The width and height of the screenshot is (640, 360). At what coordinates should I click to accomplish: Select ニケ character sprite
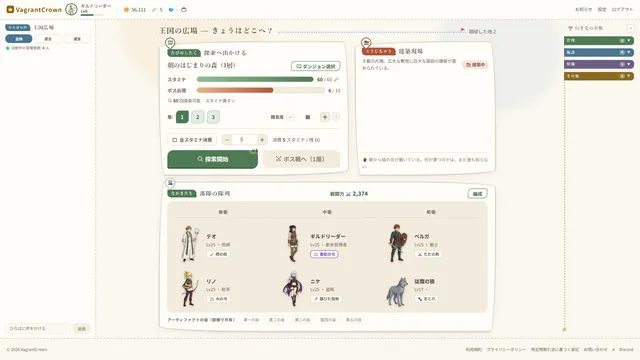(293, 289)
